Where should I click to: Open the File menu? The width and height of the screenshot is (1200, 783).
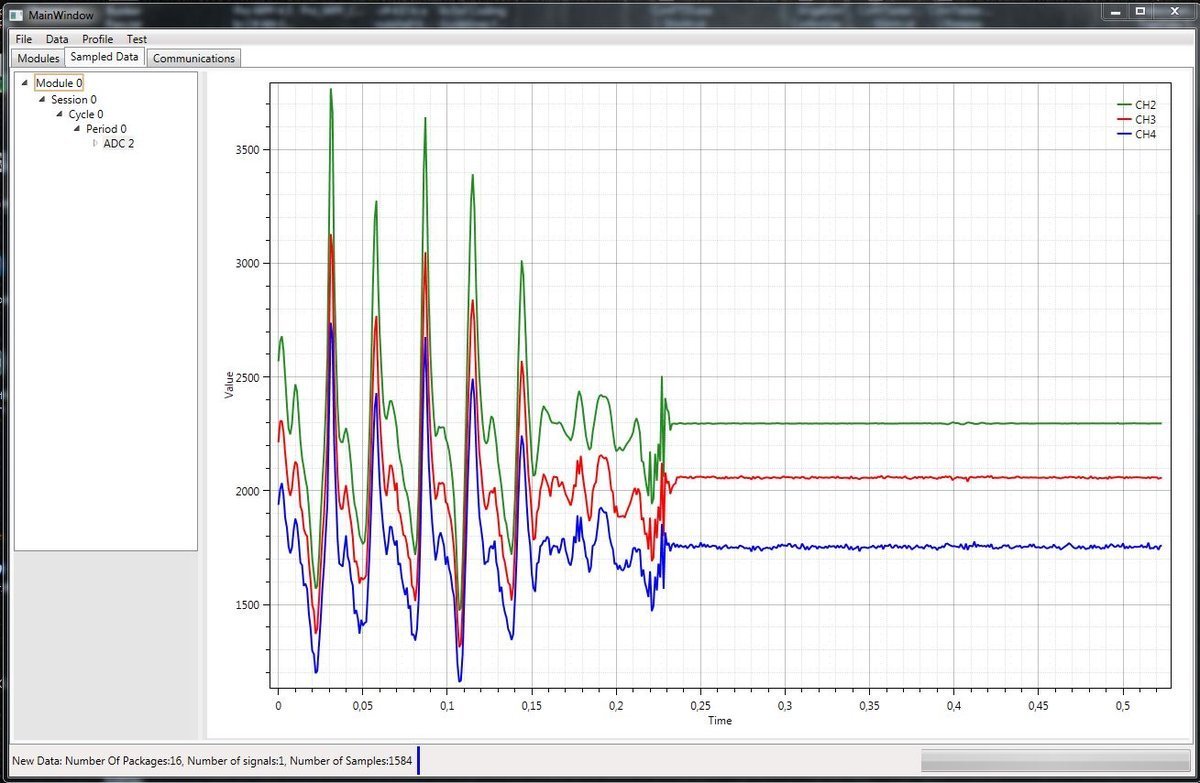24,39
